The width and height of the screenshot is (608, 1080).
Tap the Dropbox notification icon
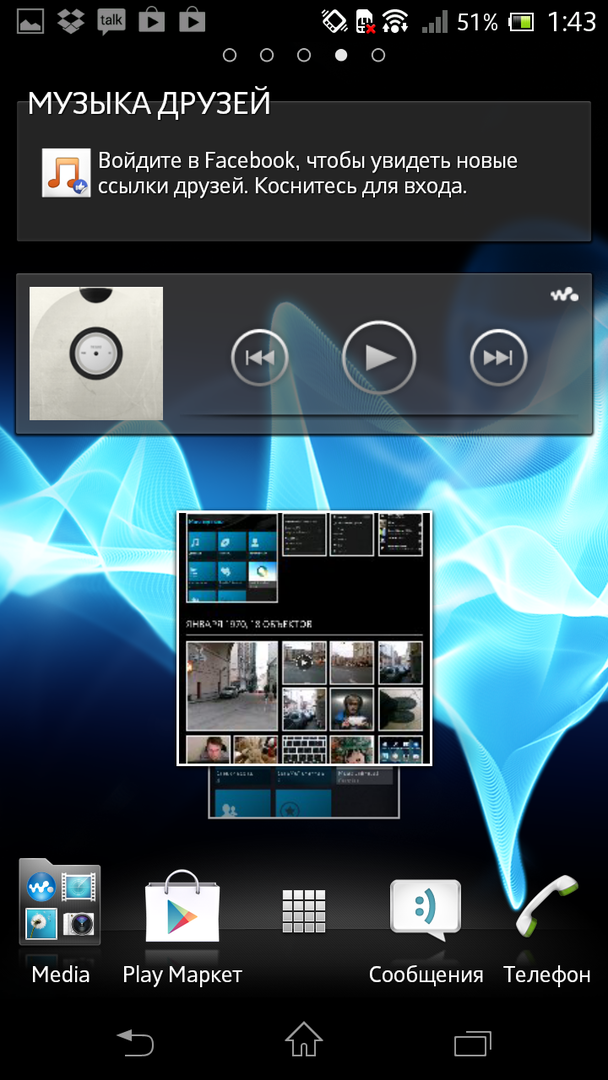tap(70, 21)
